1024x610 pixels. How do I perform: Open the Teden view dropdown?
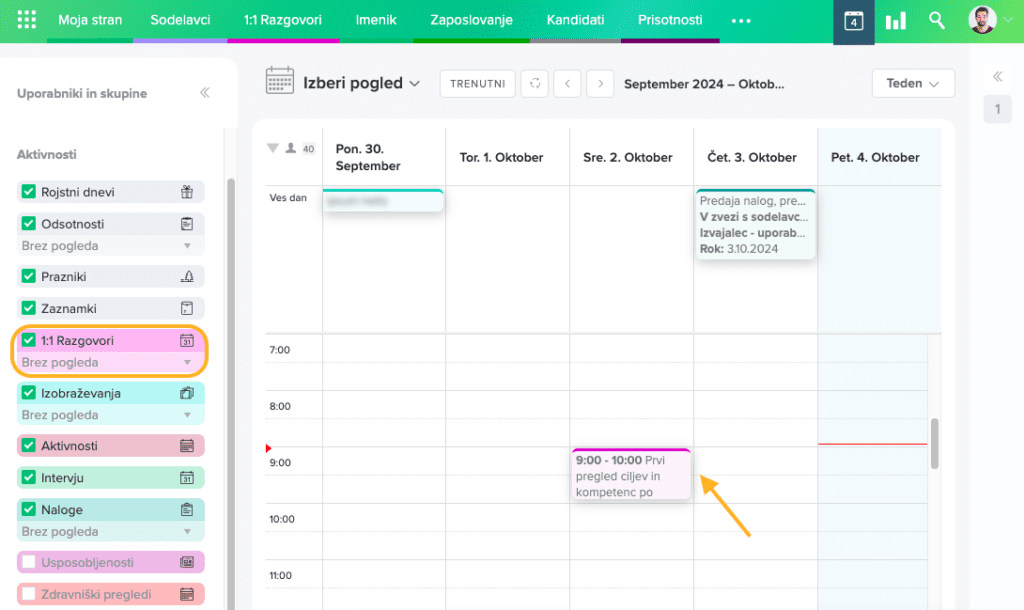(912, 84)
